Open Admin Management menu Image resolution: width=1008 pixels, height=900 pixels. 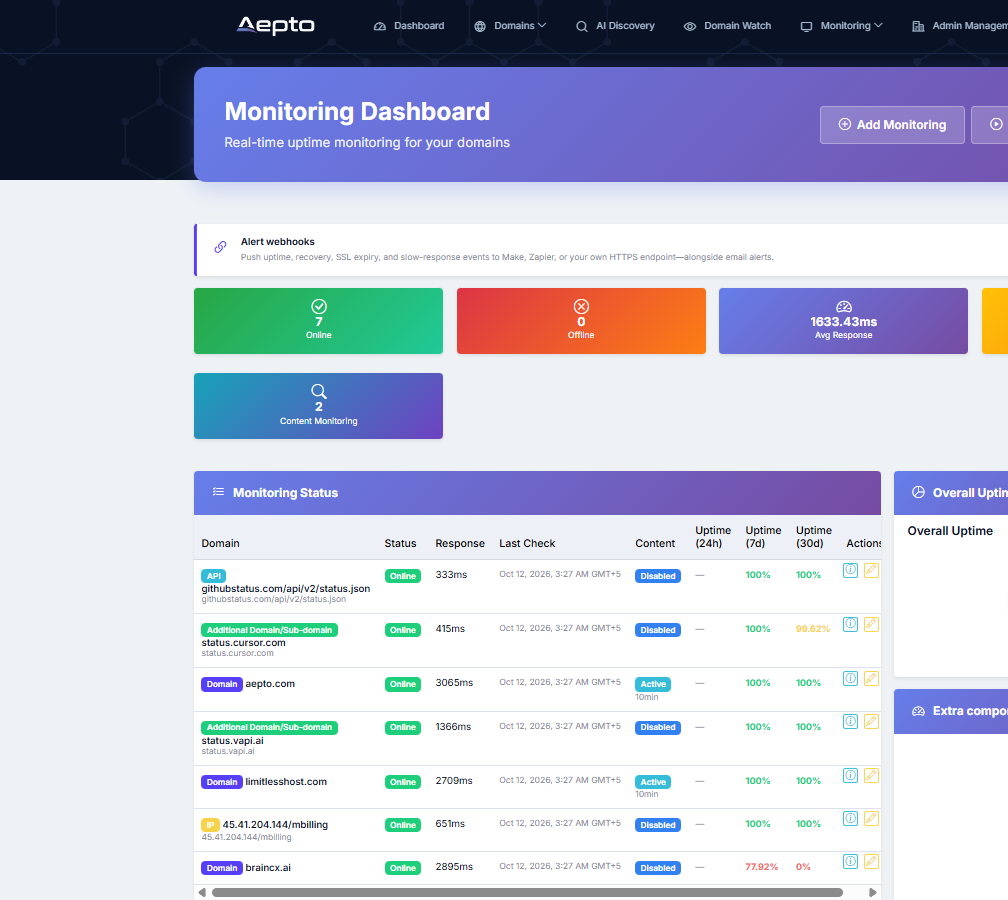[x=960, y=26]
